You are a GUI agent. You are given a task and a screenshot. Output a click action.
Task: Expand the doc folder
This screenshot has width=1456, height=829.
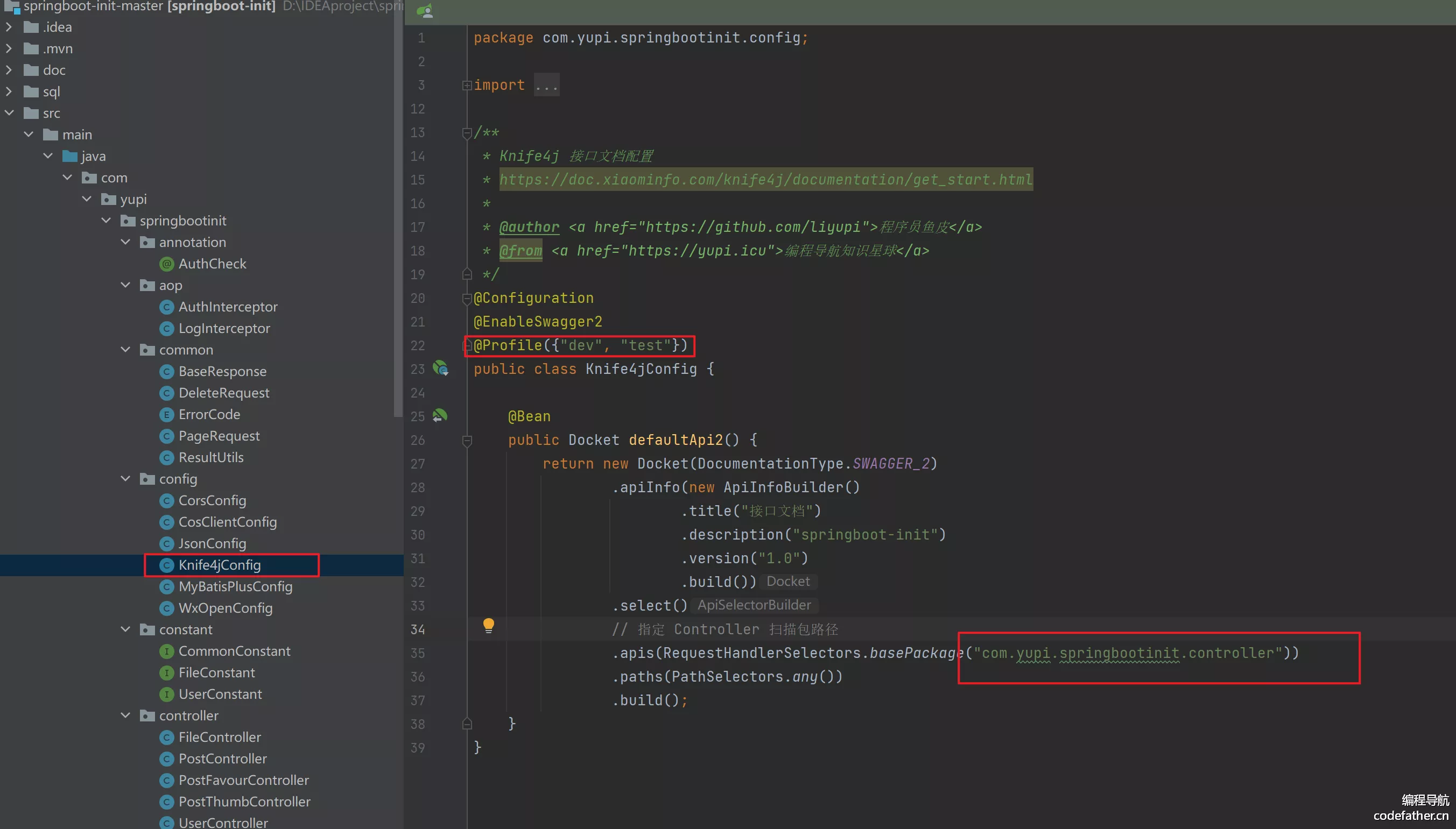(9, 70)
